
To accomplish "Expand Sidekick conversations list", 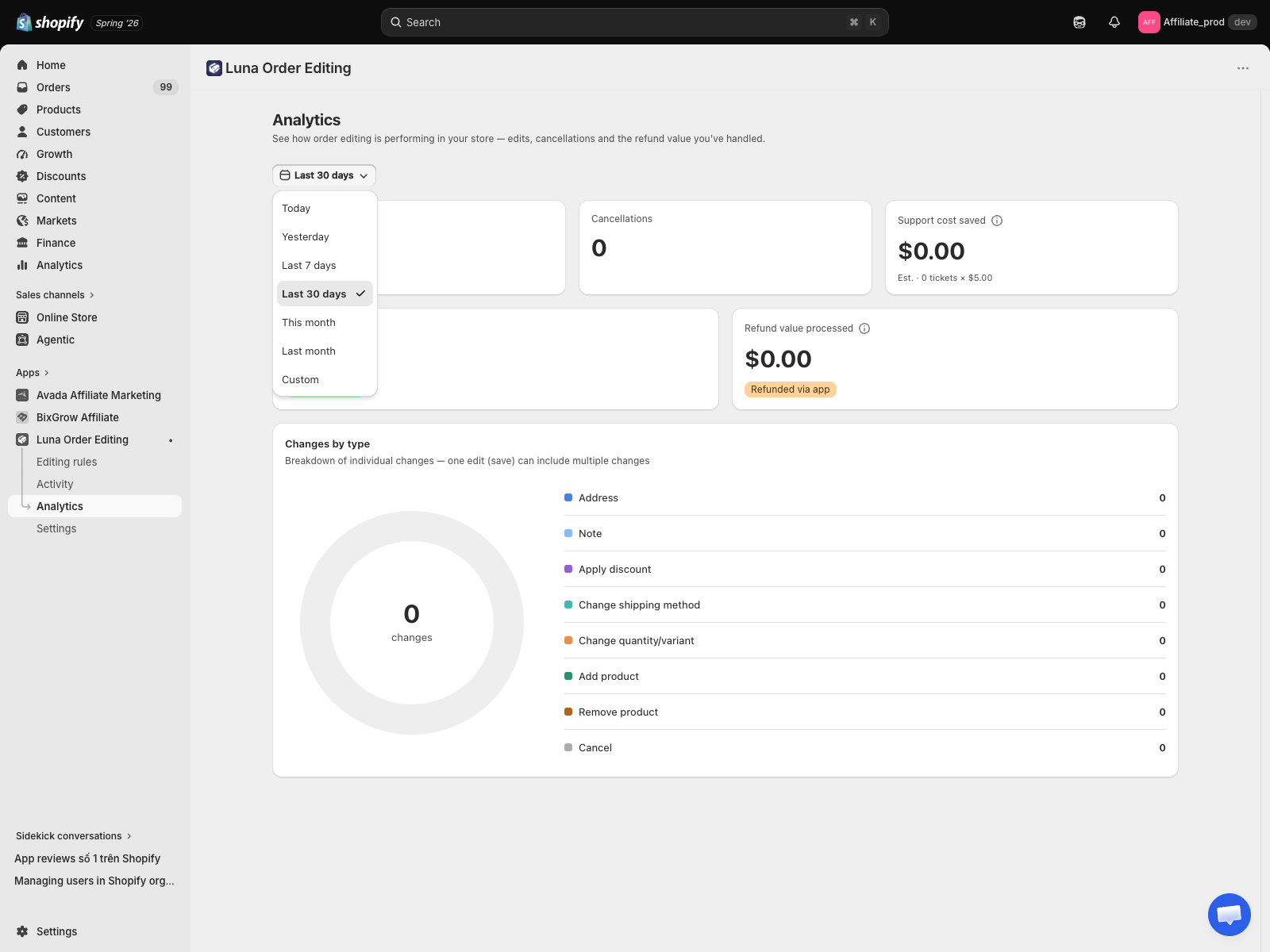I will 74,836.
